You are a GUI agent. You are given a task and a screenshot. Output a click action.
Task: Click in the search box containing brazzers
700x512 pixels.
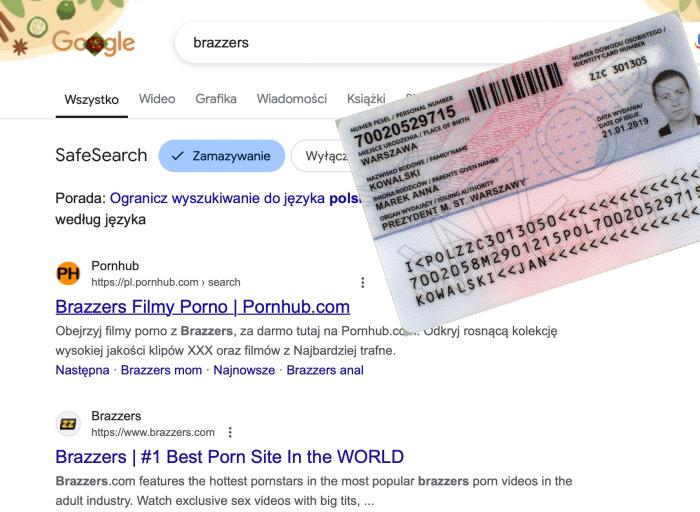[x=402, y=43]
